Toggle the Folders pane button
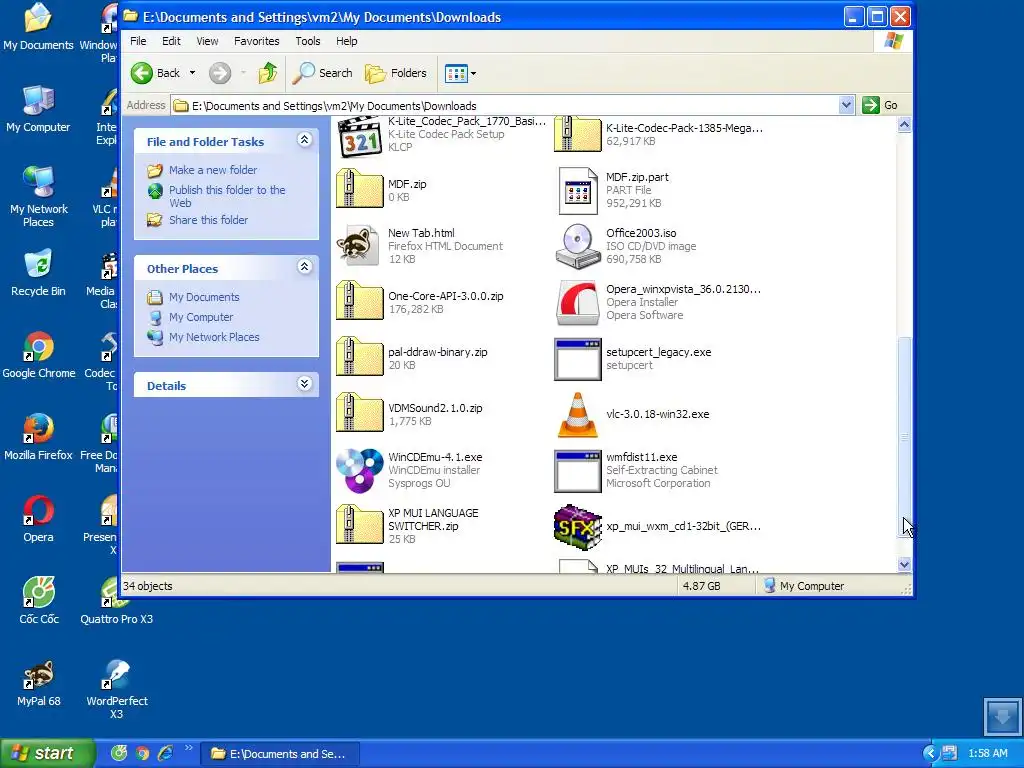 click(x=396, y=73)
